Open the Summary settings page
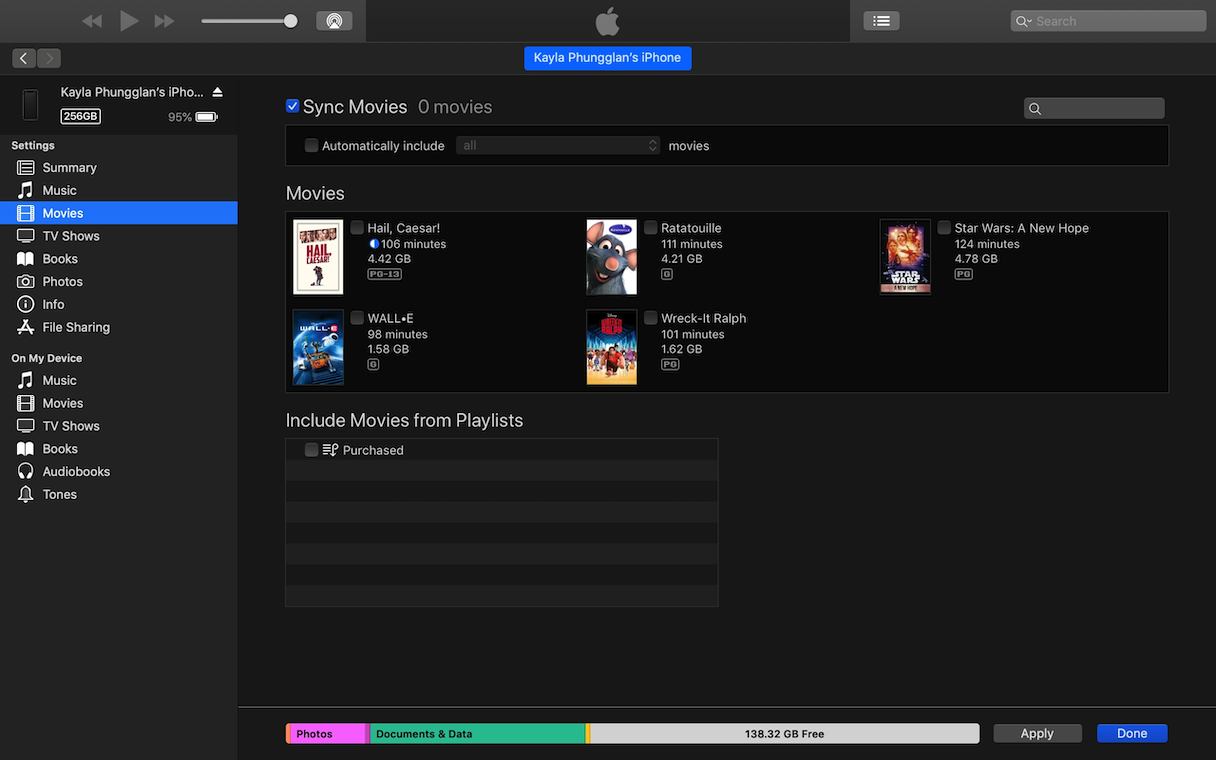 tap(70, 166)
